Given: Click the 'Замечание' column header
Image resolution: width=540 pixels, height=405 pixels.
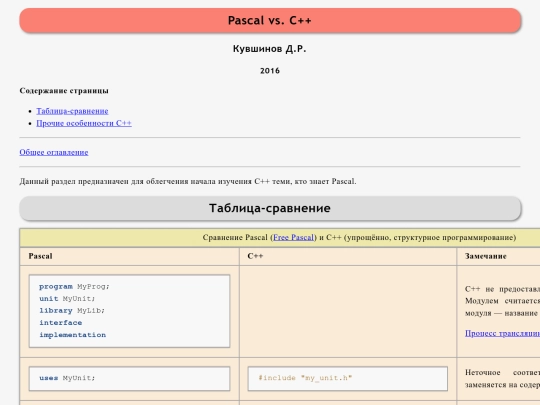Looking at the screenshot, I should (486, 256).
